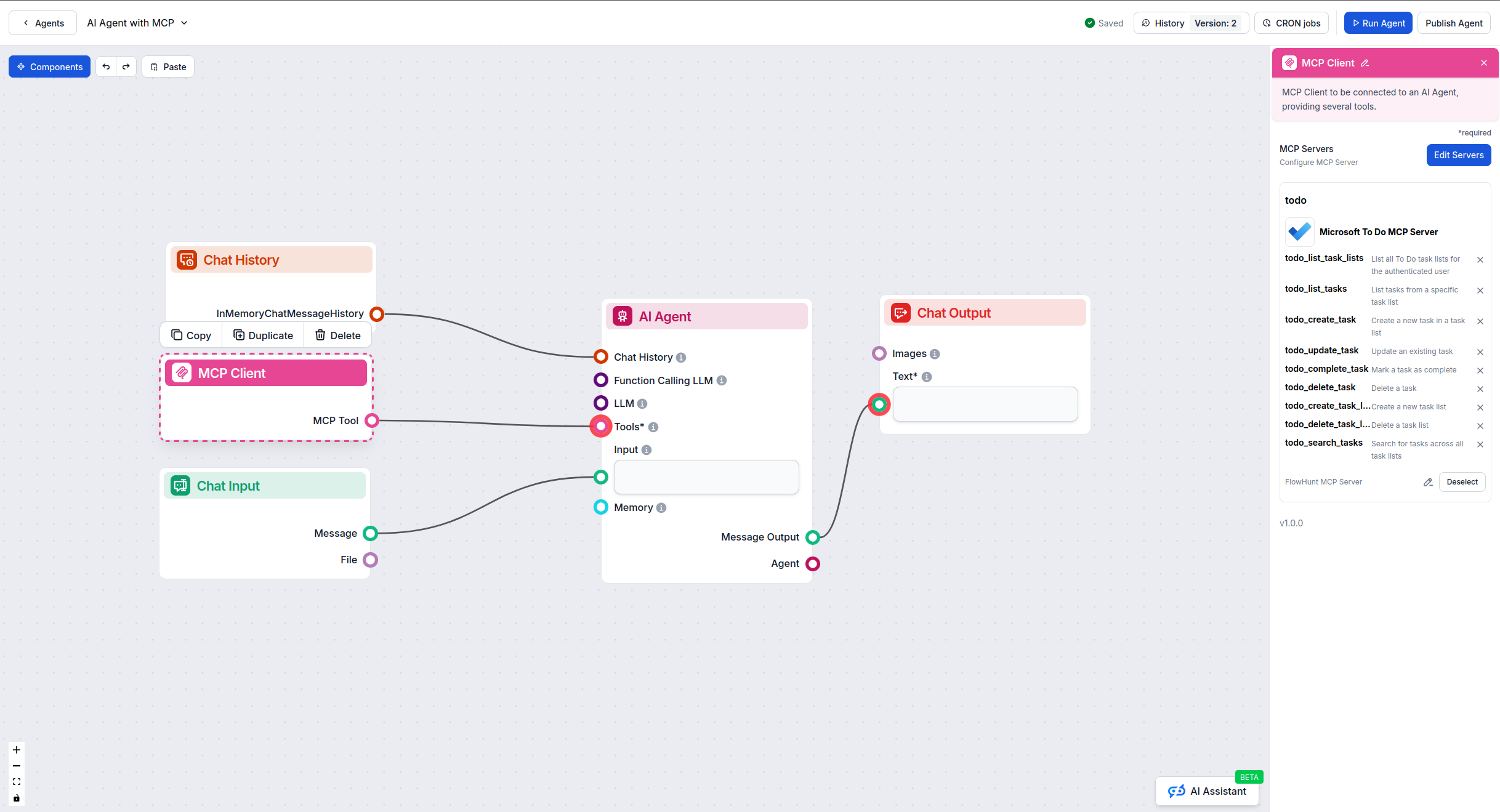Viewport: 1500px width, 812px height.
Task: Click the Chat History node icon
Action: pyautogui.click(x=187, y=259)
